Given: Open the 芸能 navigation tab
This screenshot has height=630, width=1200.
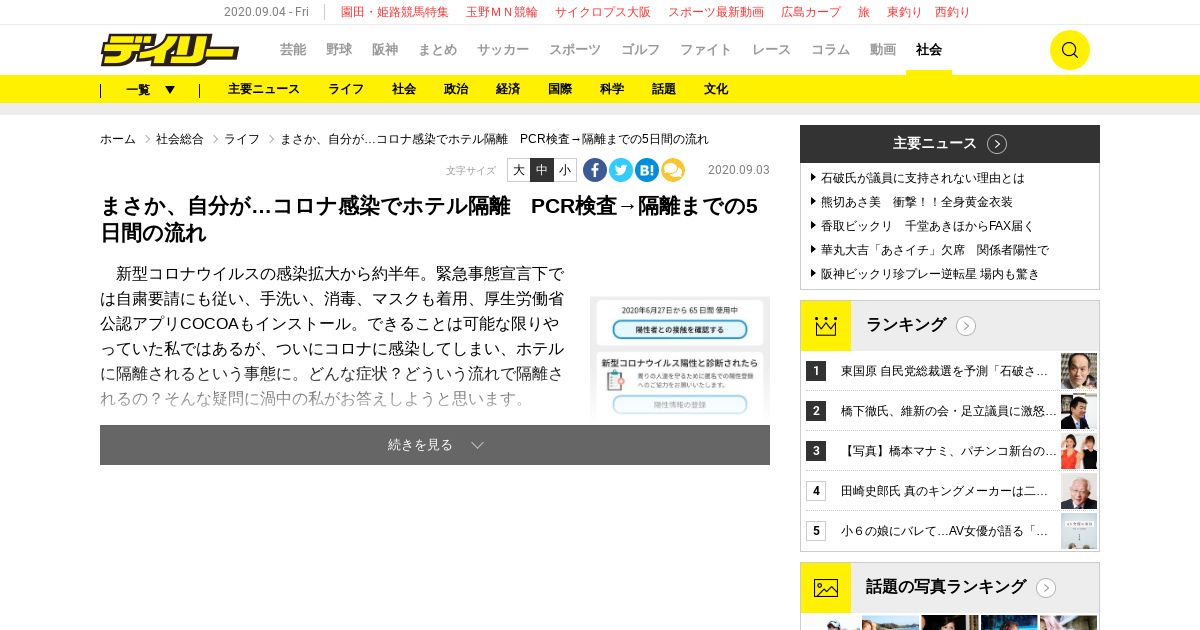Looking at the screenshot, I should pyautogui.click(x=293, y=50).
